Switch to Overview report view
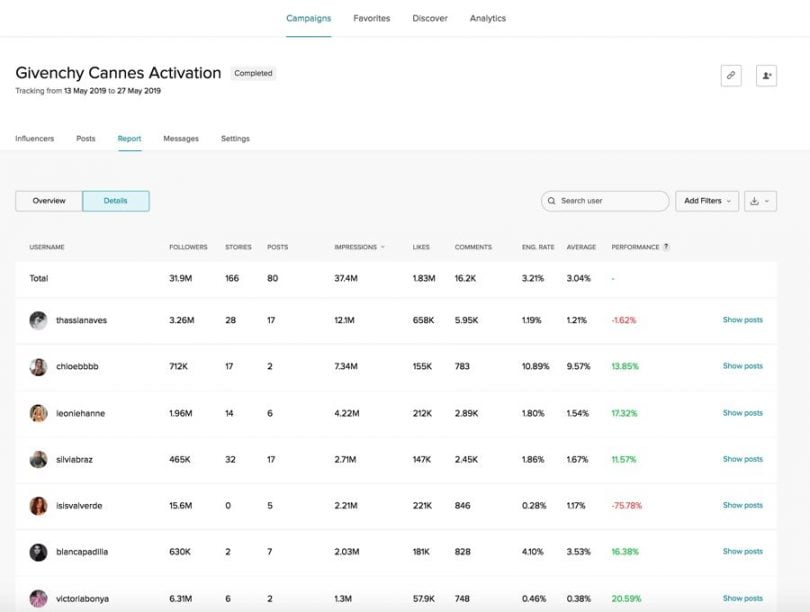 point(49,201)
